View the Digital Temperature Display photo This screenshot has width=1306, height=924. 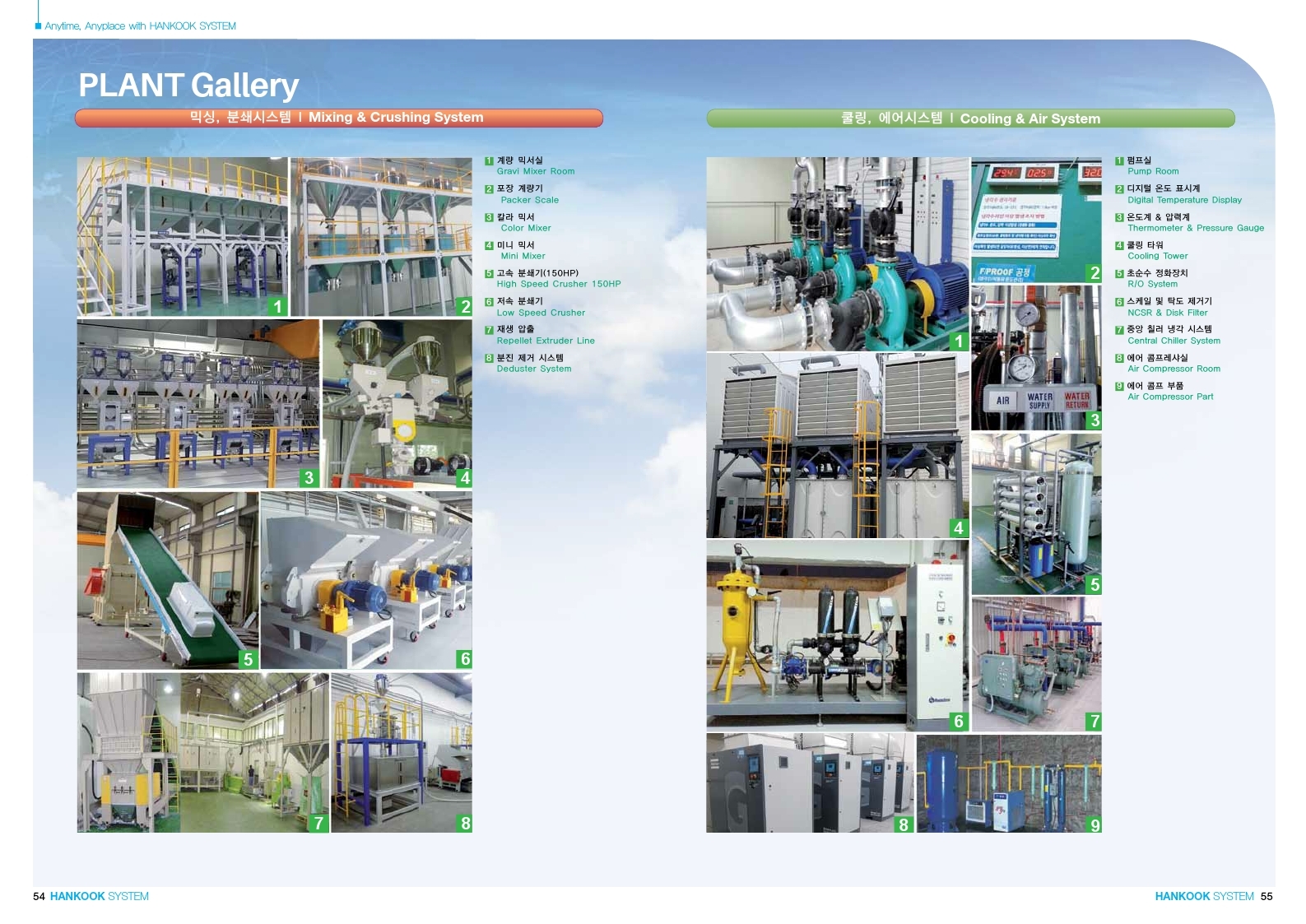[x=1037, y=220]
